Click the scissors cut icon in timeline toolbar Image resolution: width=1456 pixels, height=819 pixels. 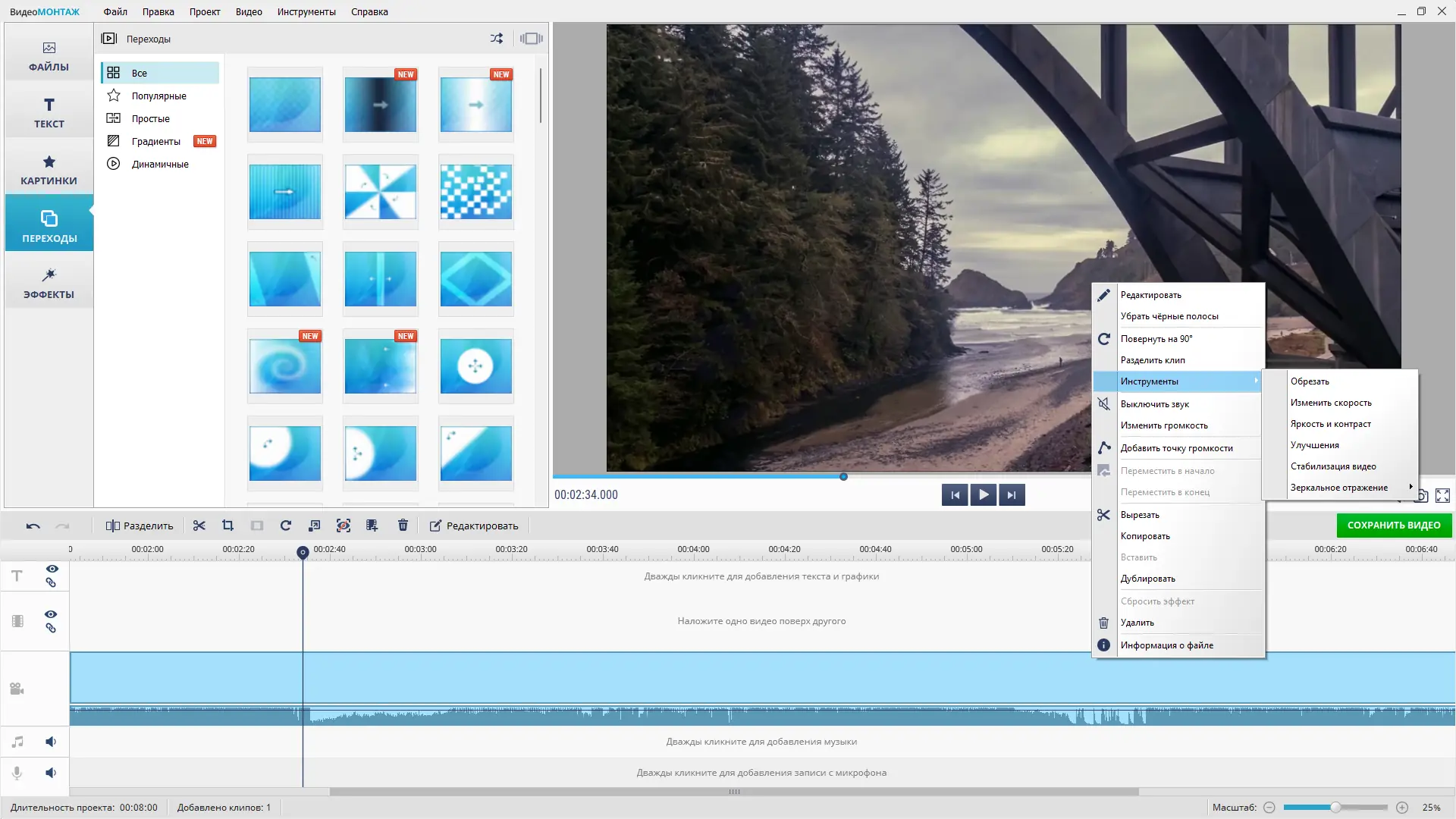coord(199,526)
